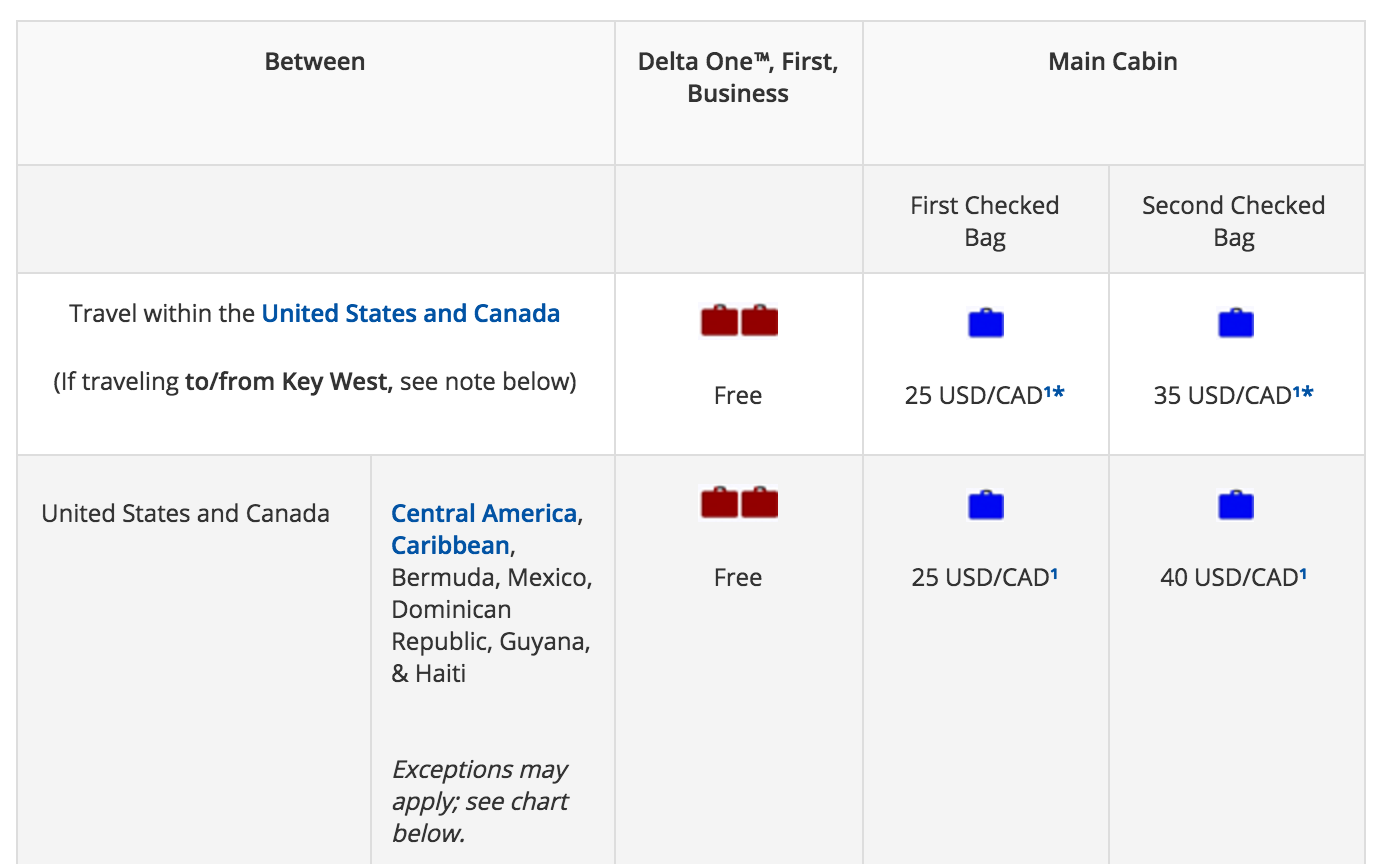
Task: Click the 'Exceptions may apply' italic note
Action: click(x=479, y=801)
